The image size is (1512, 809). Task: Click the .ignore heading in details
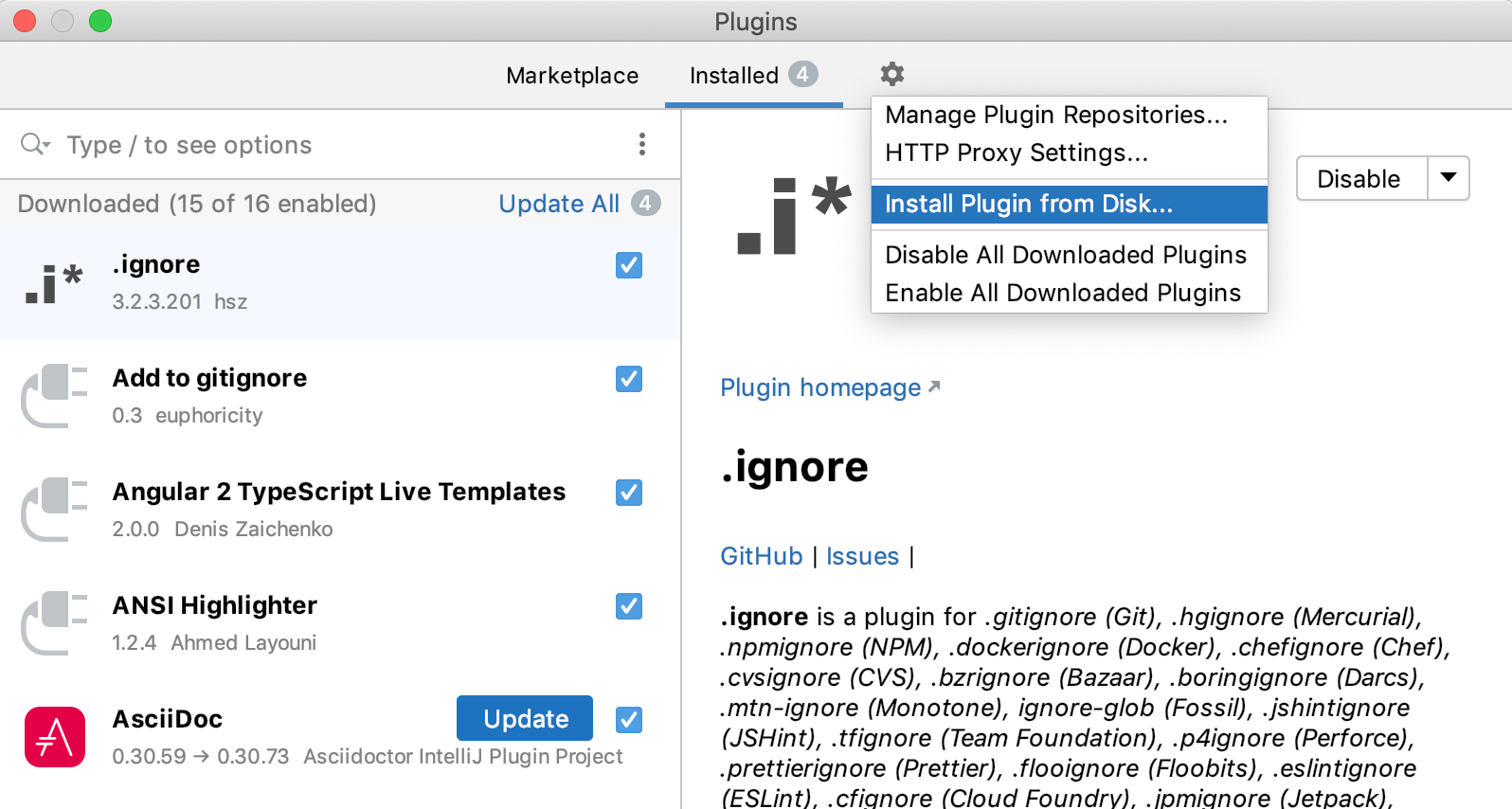click(x=794, y=467)
